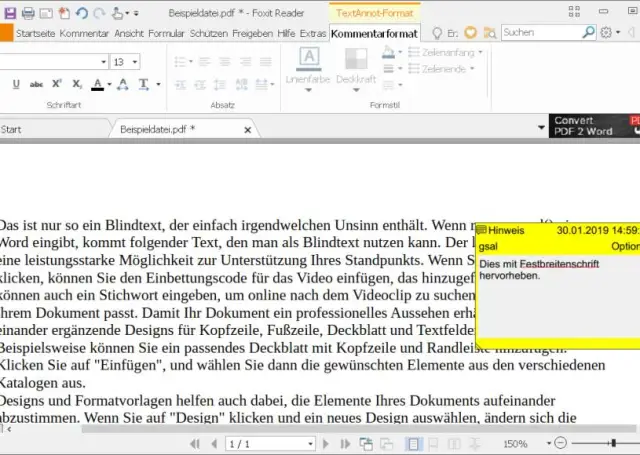Go to the previous page arrow
This screenshot has width=640, height=455.
click(213, 443)
